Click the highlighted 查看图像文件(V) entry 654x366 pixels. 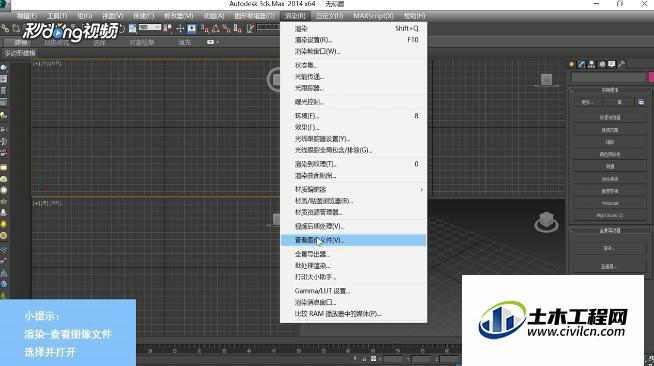pyautogui.click(x=353, y=240)
